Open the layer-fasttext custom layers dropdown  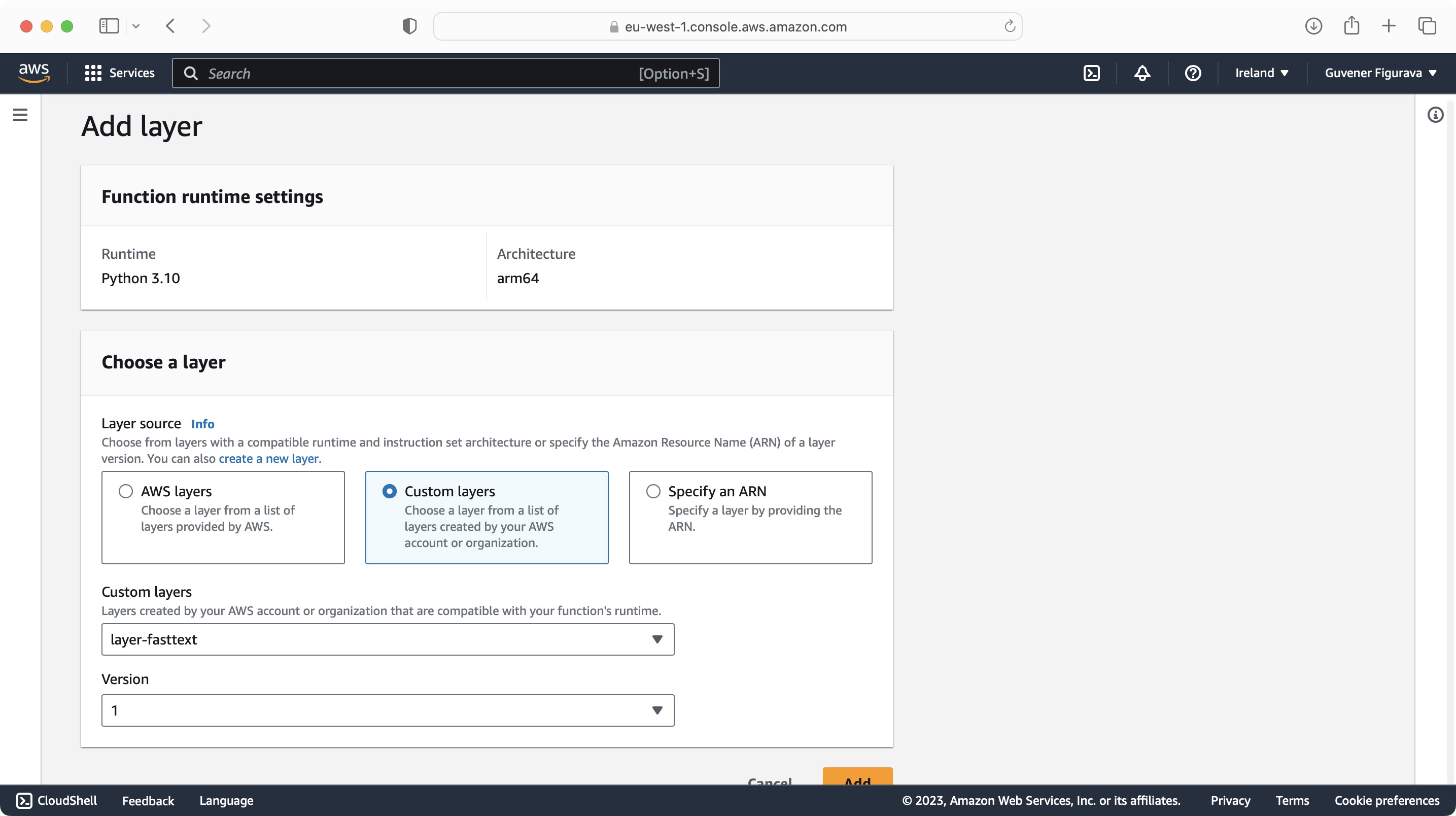(388, 639)
